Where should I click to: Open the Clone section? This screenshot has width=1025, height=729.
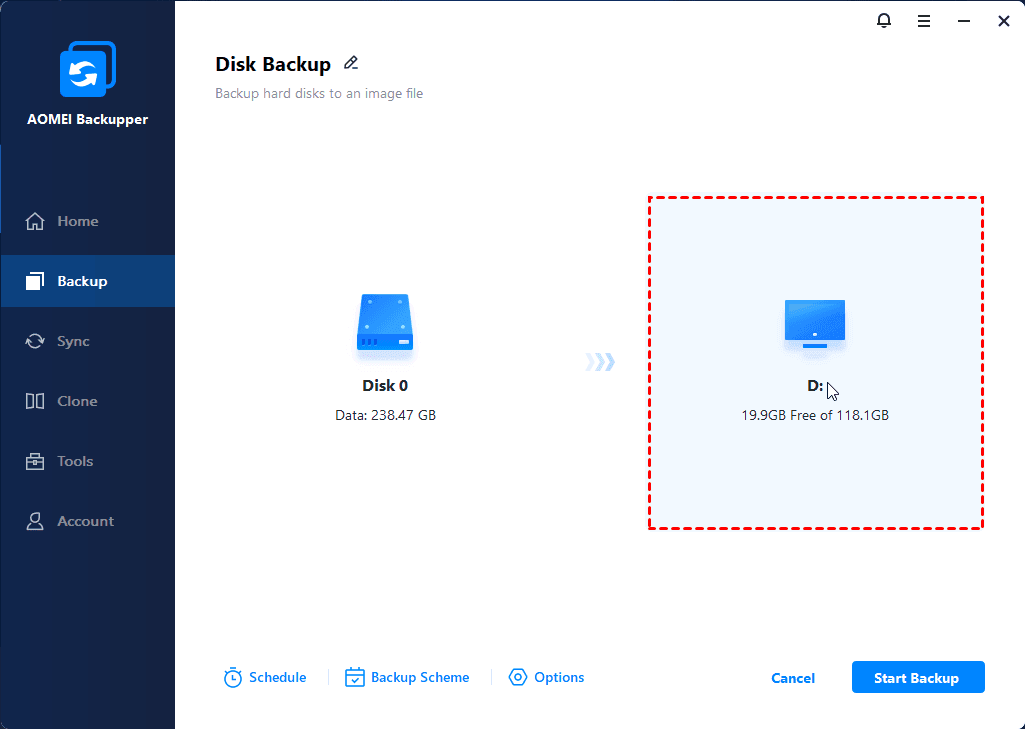pos(77,401)
